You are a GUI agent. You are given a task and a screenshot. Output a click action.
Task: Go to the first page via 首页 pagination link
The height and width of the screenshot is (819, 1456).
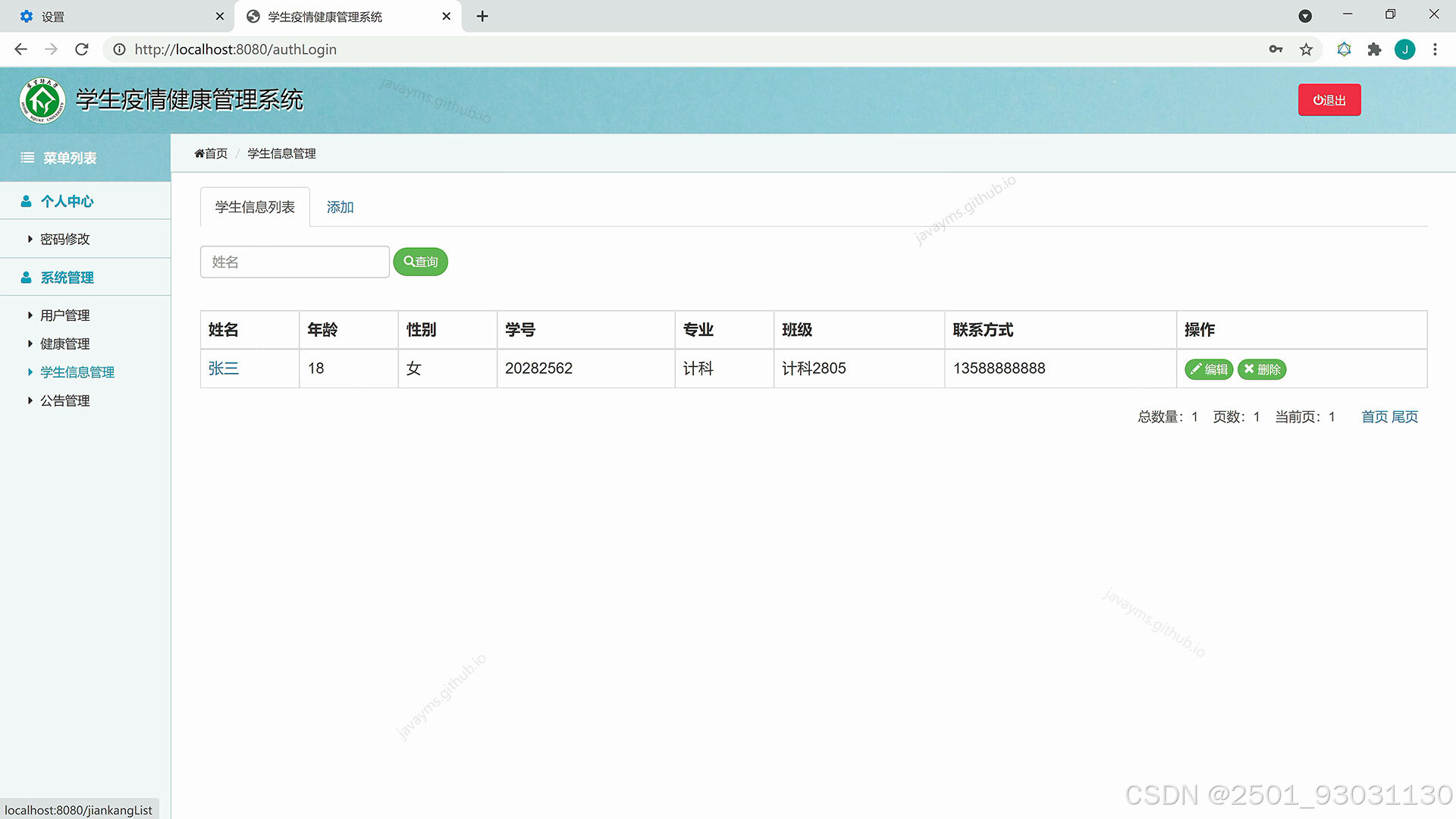(1374, 417)
